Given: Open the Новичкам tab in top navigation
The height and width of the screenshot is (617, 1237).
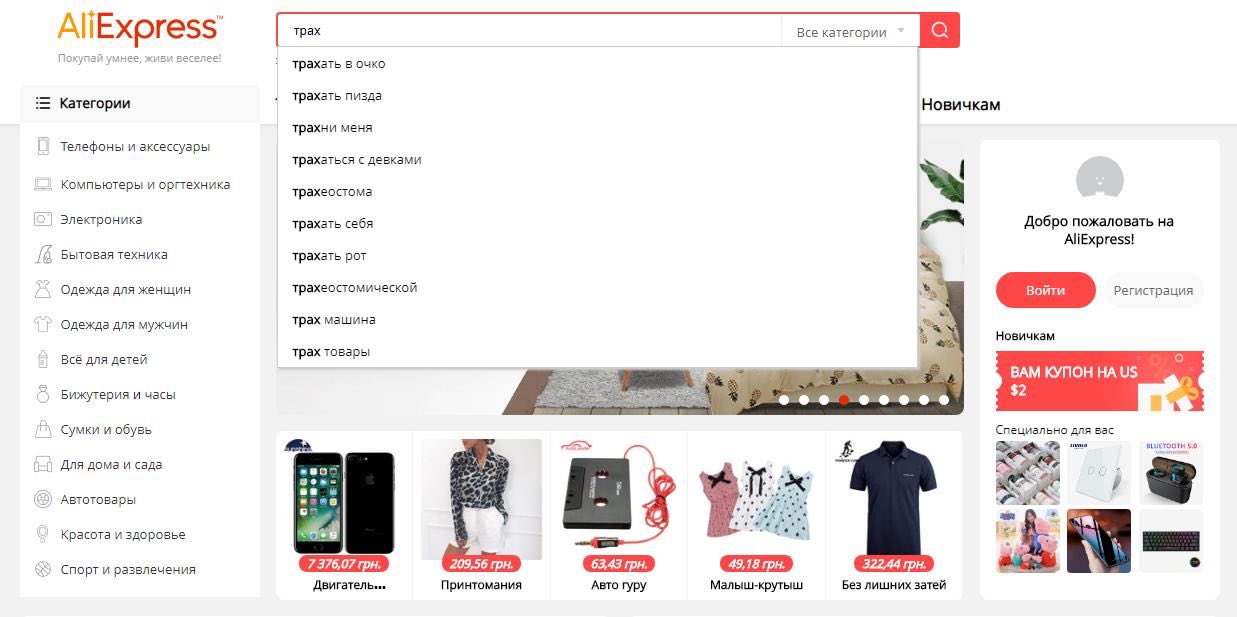Looking at the screenshot, I should pos(960,104).
